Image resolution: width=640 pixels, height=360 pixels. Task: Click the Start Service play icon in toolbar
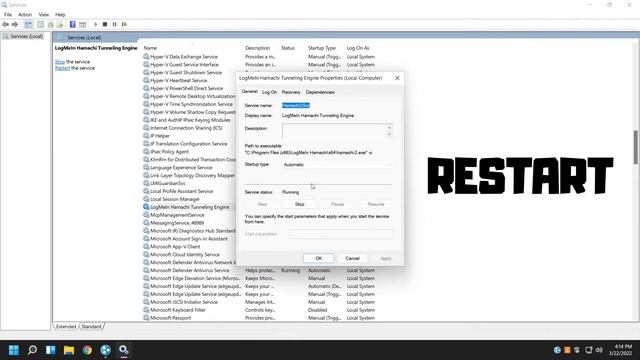click(96, 24)
